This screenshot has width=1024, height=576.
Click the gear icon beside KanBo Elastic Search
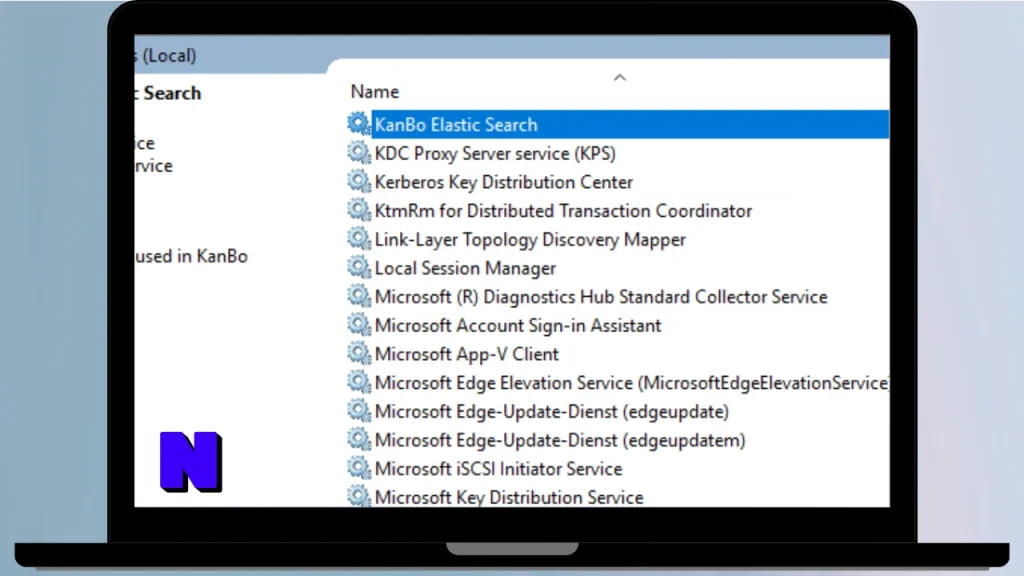[x=359, y=123]
